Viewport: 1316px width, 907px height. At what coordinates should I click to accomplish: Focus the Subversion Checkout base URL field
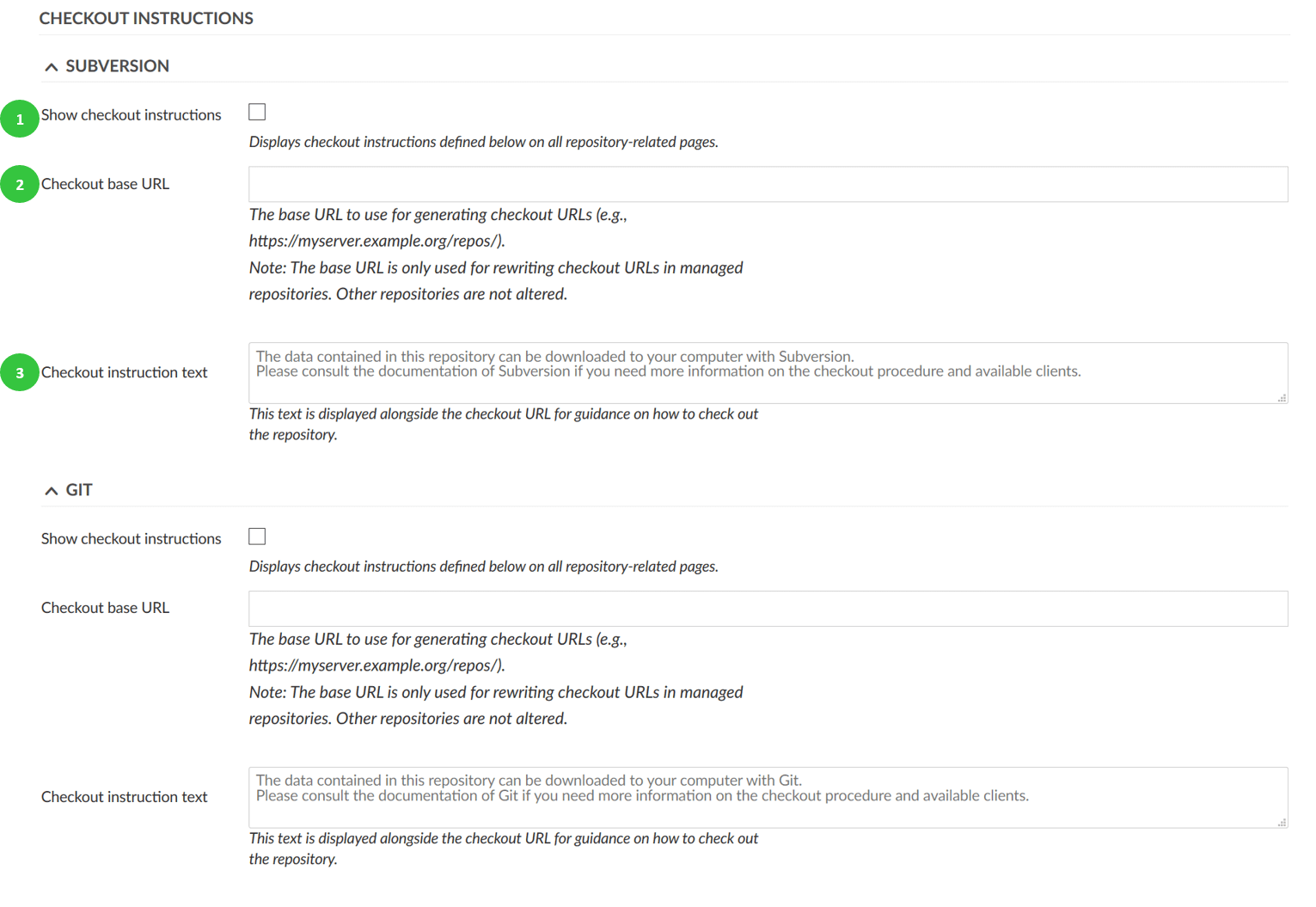click(x=768, y=185)
